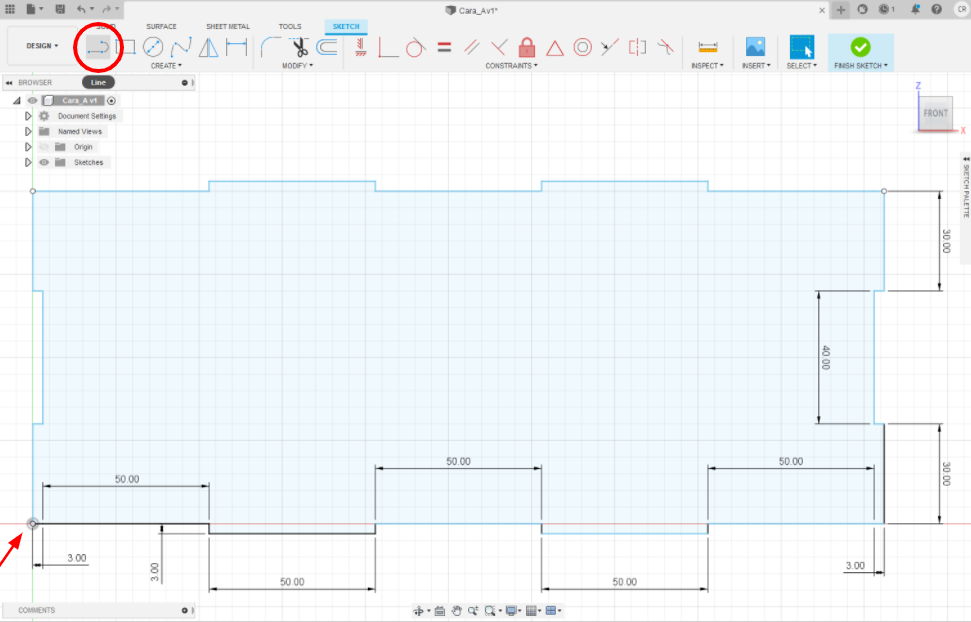Viewport: 971px width, 622px height.
Task: Open the data panel grid icon
Action: point(10,9)
